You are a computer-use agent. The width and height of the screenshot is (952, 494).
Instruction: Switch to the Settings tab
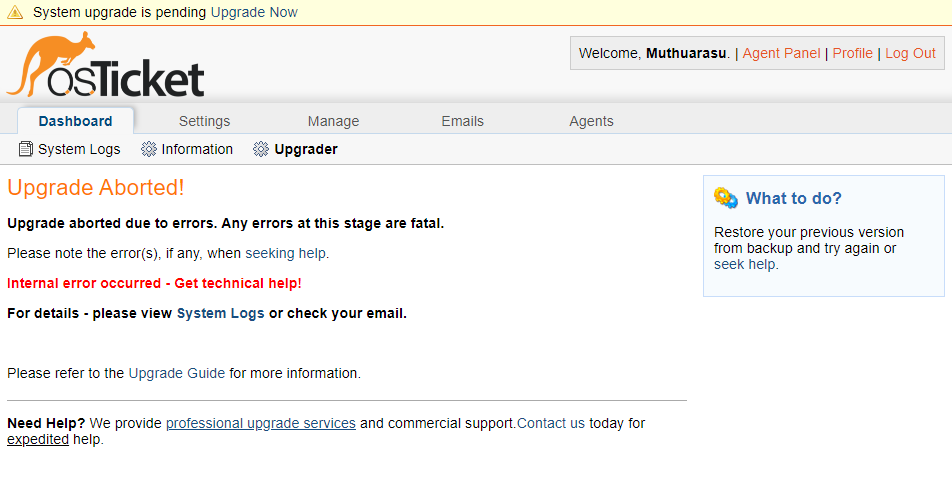coord(204,121)
